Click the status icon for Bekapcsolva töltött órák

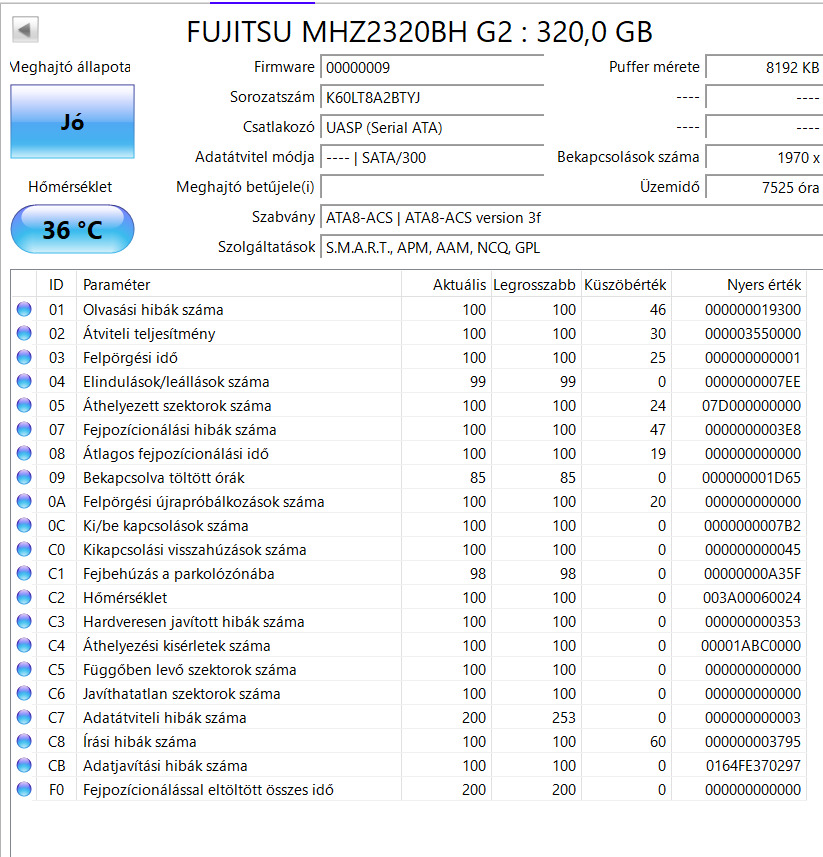[x=24, y=478]
